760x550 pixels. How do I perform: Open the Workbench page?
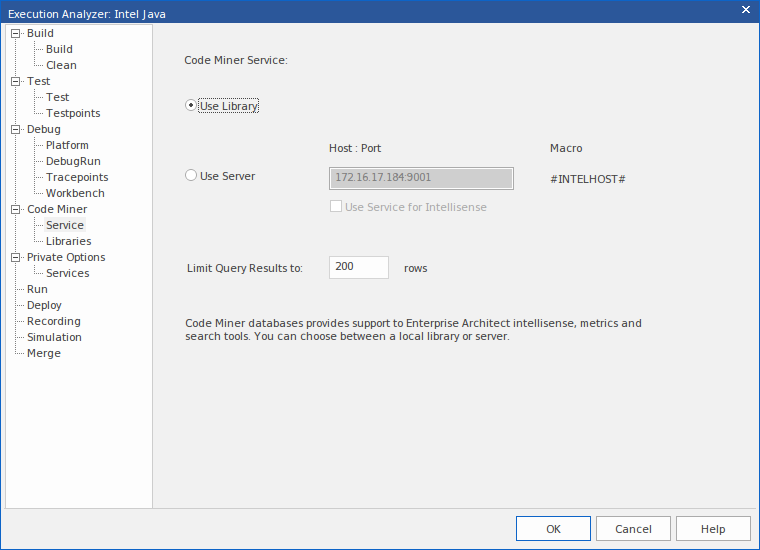coord(75,193)
